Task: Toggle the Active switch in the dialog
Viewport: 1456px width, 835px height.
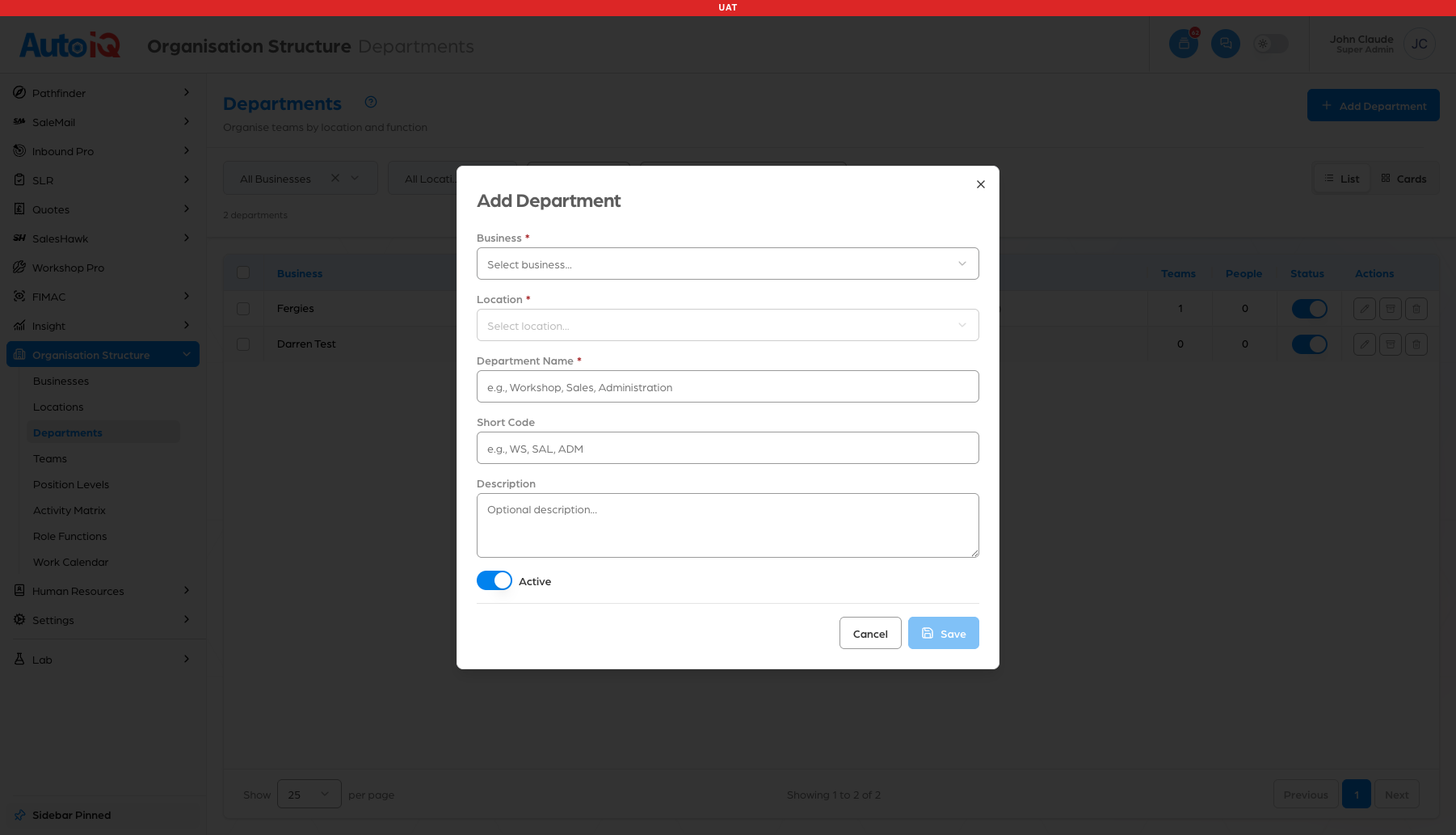Action: (494, 580)
